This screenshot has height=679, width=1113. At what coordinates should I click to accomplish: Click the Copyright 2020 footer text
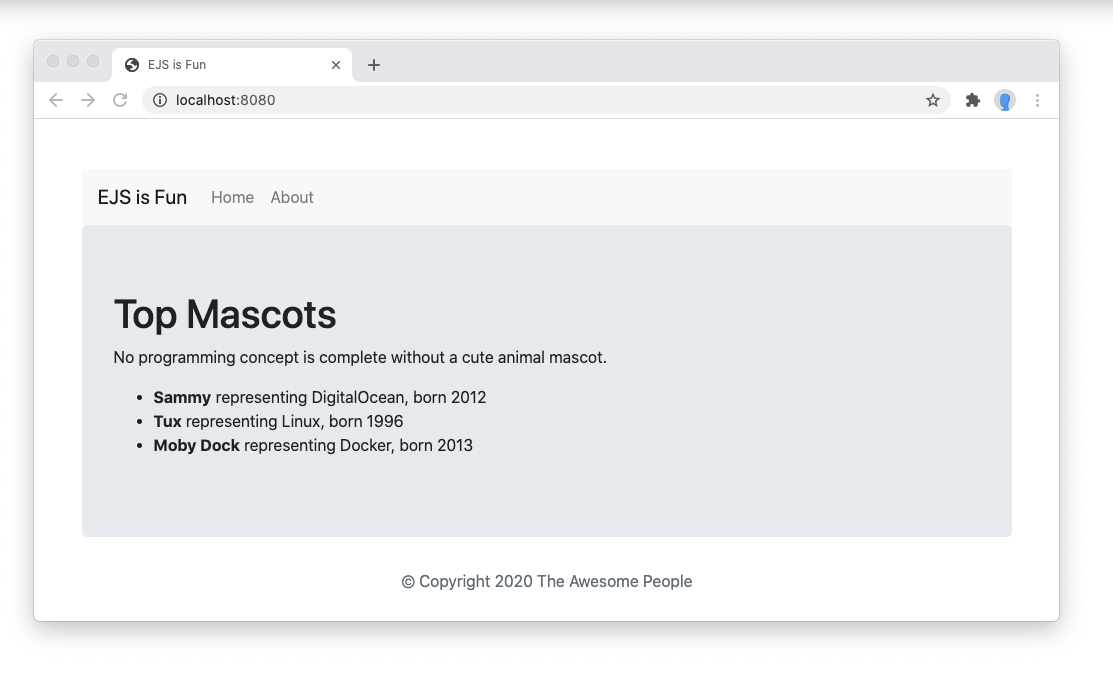[x=547, y=581]
